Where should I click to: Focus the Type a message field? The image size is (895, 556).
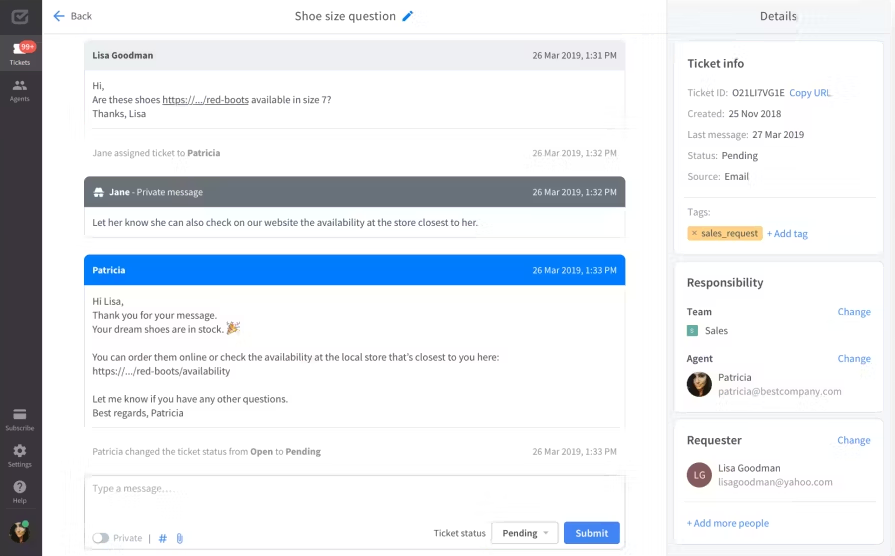click(354, 497)
